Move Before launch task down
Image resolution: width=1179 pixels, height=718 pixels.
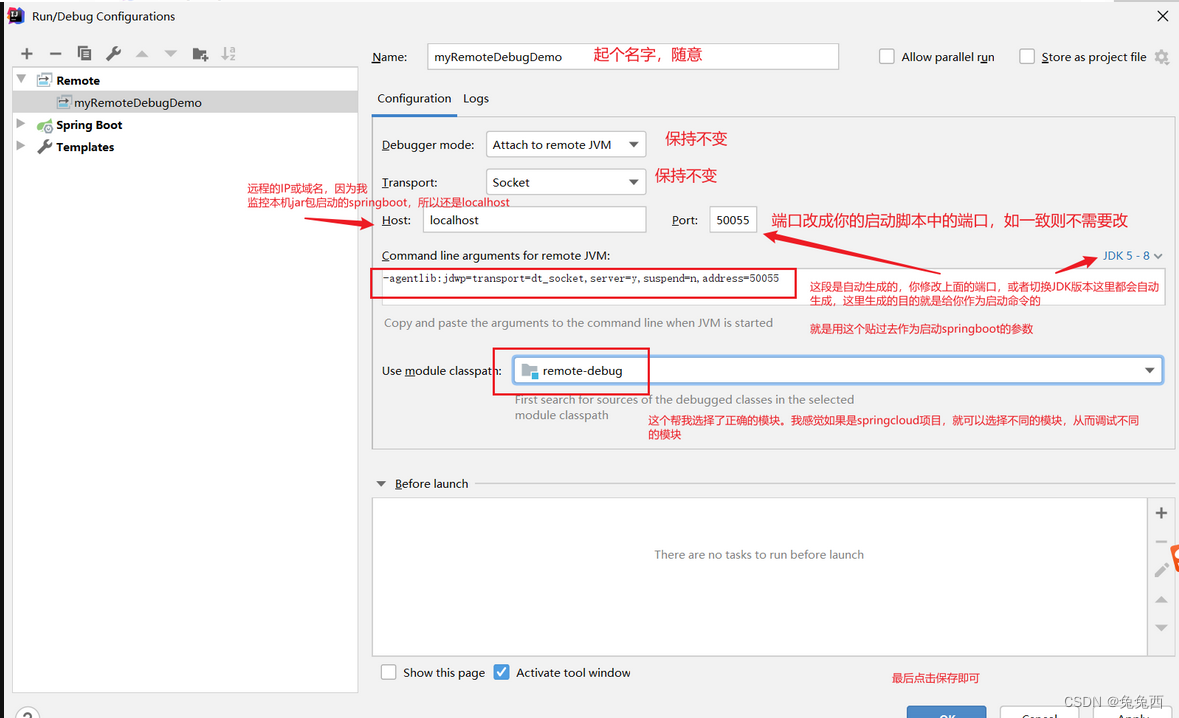click(x=1161, y=628)
